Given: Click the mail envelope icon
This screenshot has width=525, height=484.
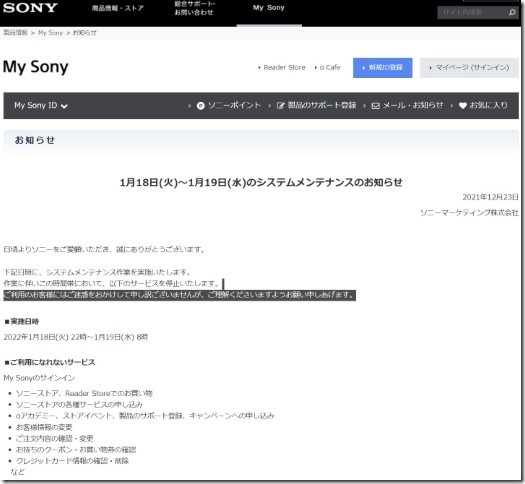Looking at the screenshot, I should pyautogui.click(x=376, y=106).
